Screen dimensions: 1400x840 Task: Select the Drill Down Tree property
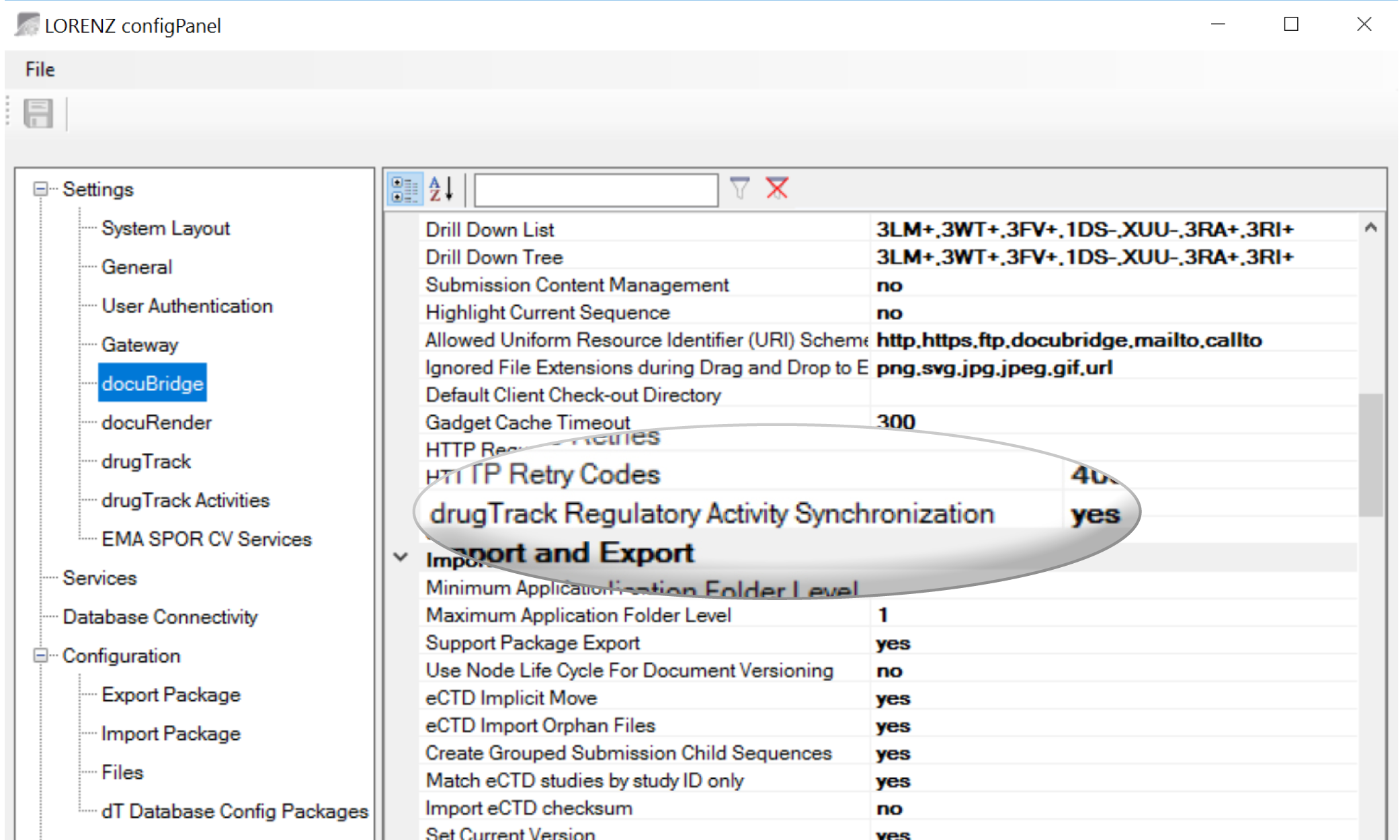pyautogui.click(x=494, y=257)
